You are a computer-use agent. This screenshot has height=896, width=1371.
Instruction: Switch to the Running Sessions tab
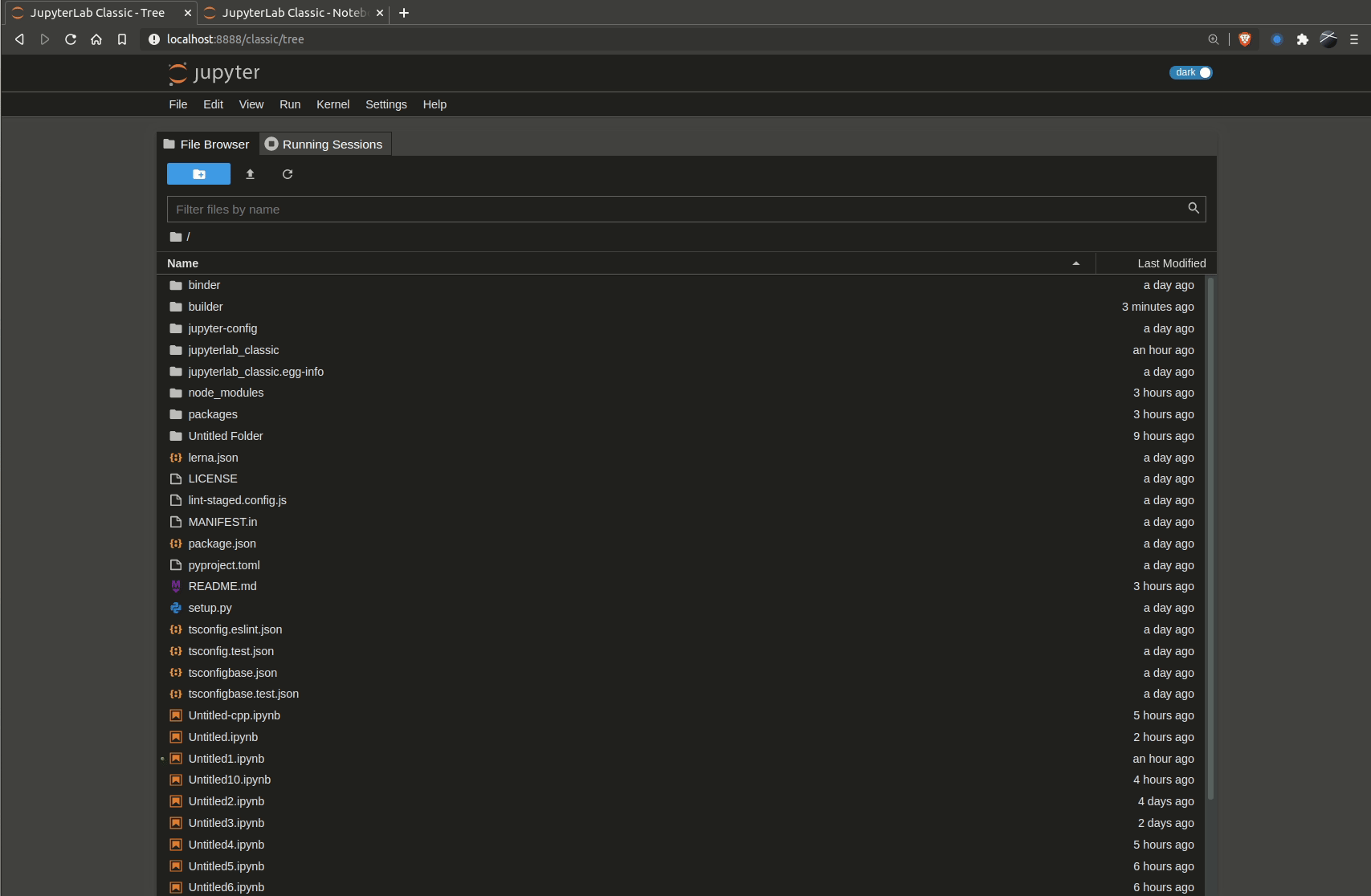tap(324, 144)
